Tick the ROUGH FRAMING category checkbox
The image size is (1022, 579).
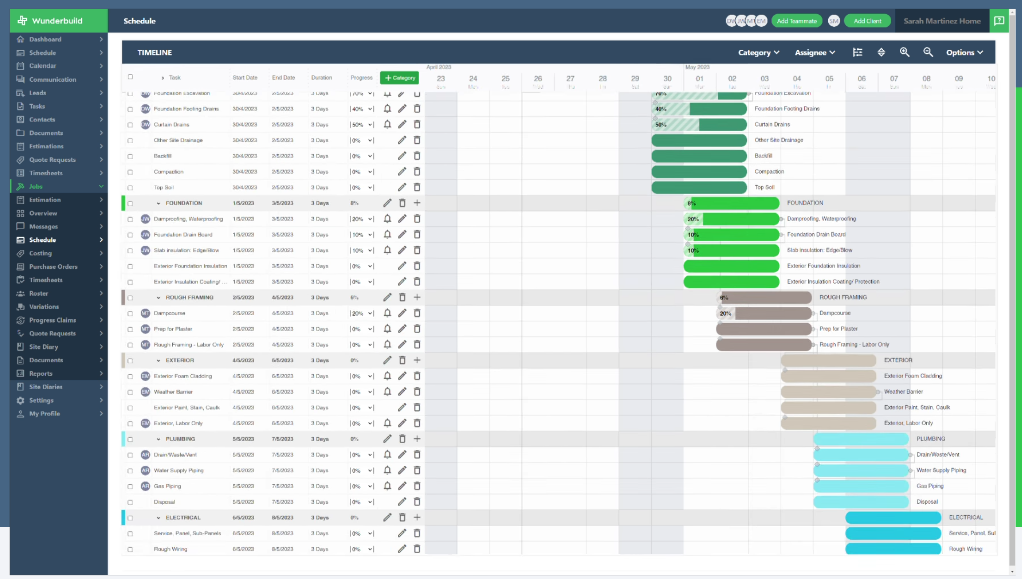pos(130,297)
